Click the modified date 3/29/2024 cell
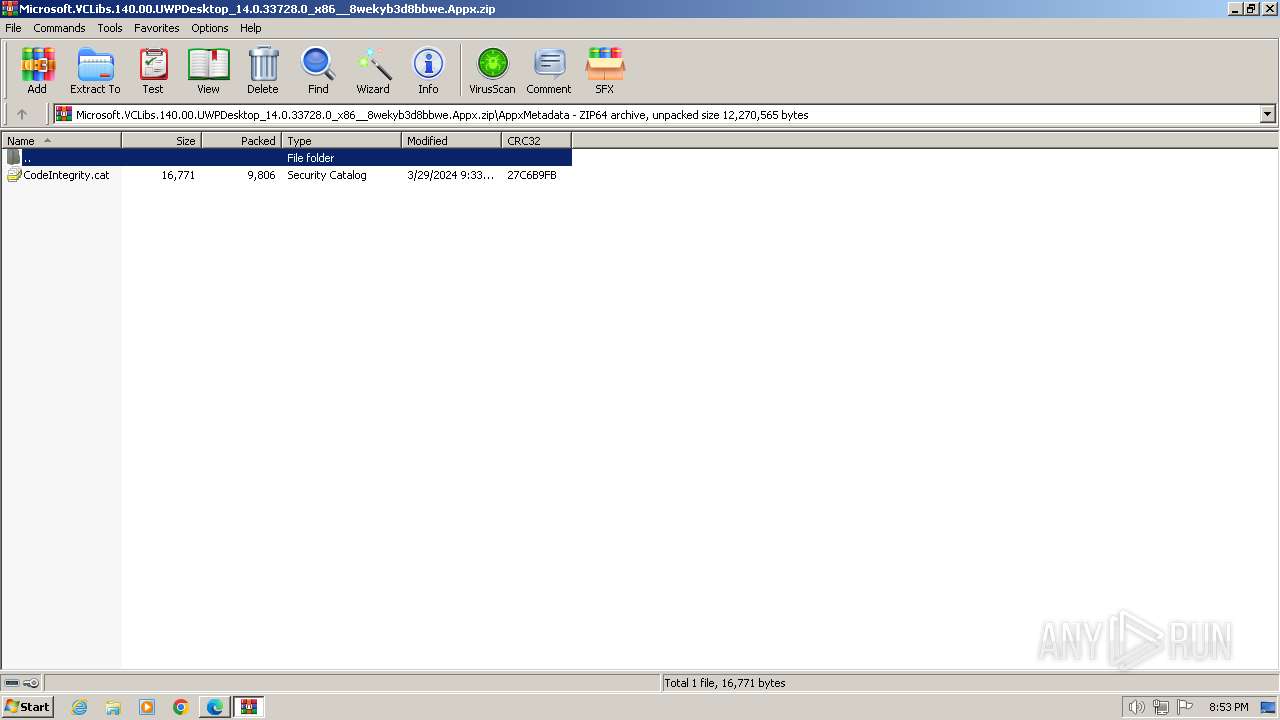 click(x=450, y=175)
